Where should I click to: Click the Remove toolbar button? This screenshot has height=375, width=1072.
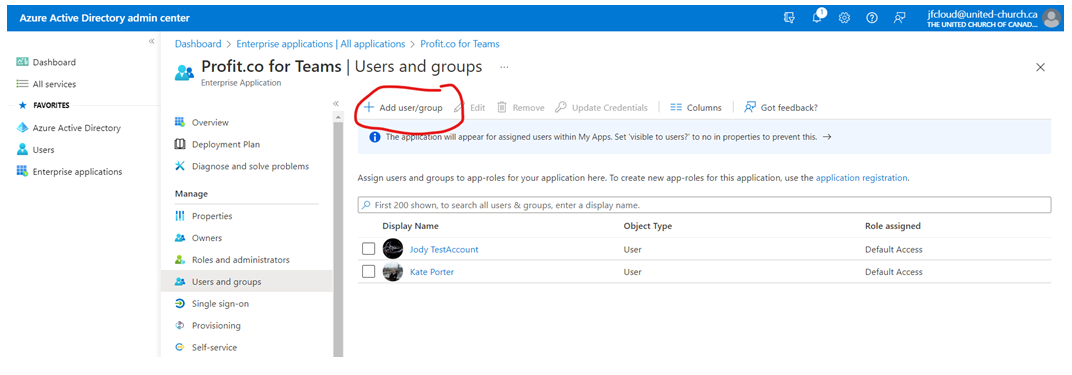[520, 107]
